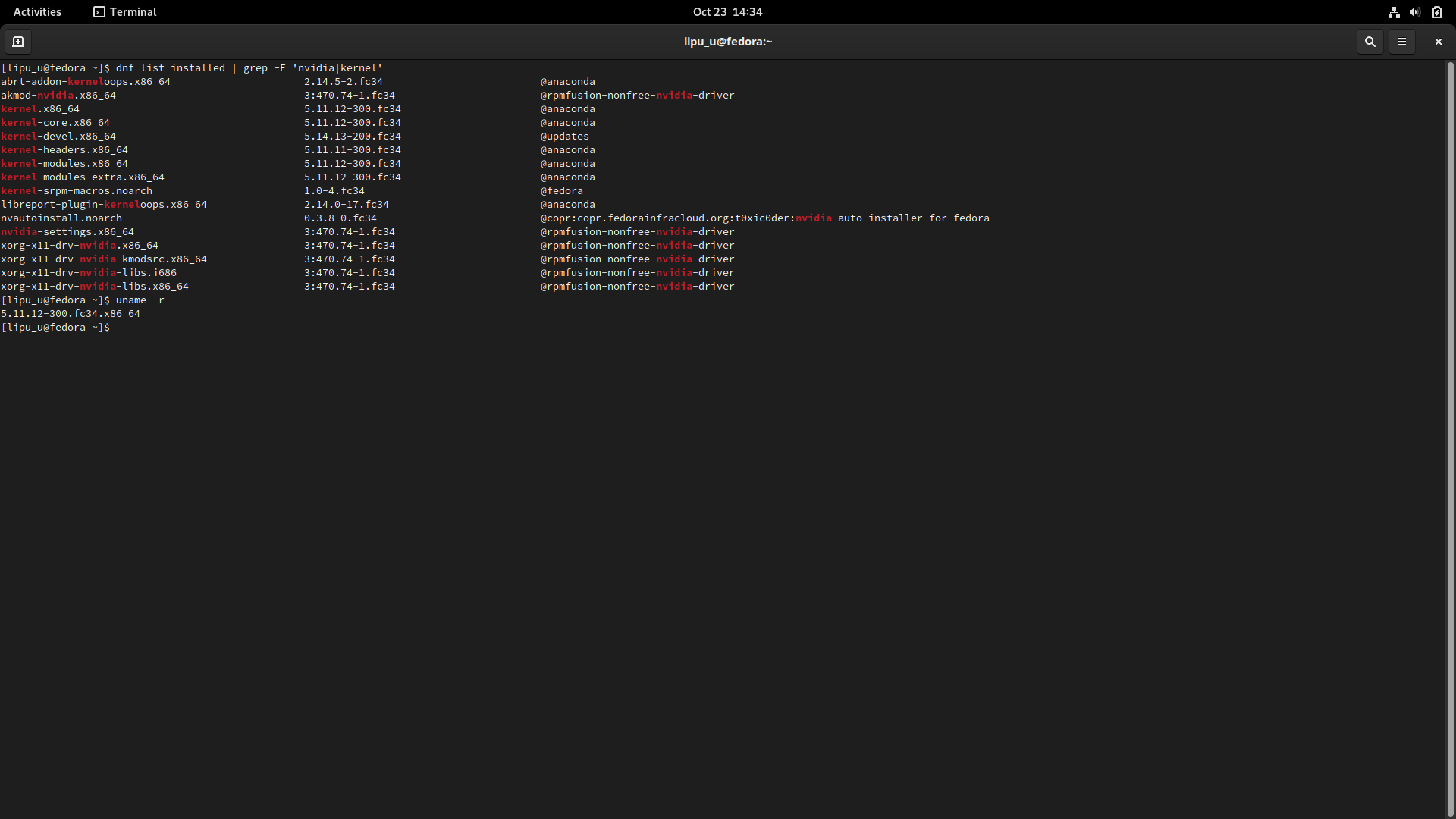Click the copr nvidia-auto-installer-for-fedora repo text
The width and height of the screenshot is (1456, 819).
(x=765, y=218)
